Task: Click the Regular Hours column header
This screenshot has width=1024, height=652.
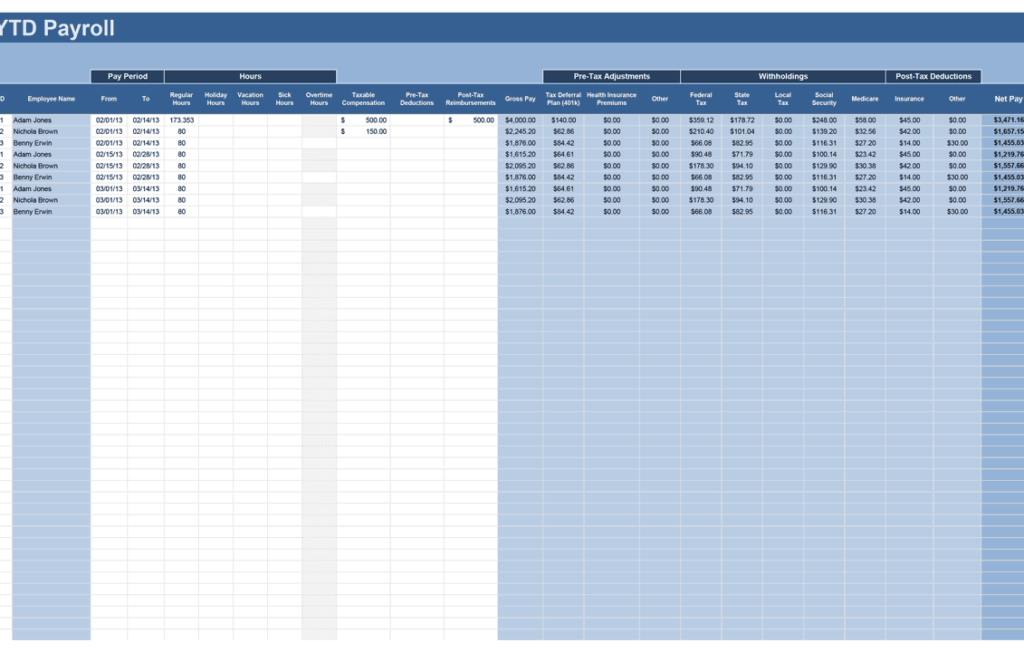Action: tap(181, 98)
